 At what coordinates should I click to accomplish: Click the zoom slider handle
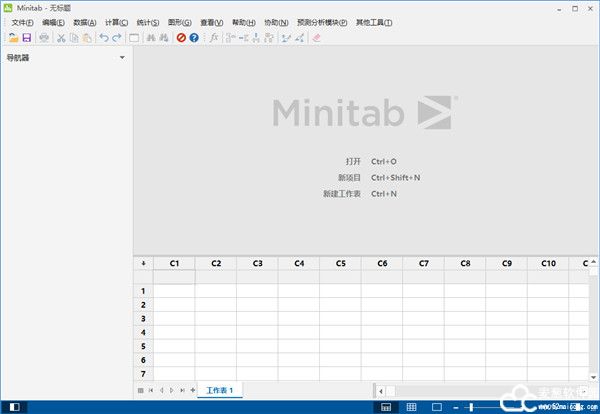pos(471,407)
